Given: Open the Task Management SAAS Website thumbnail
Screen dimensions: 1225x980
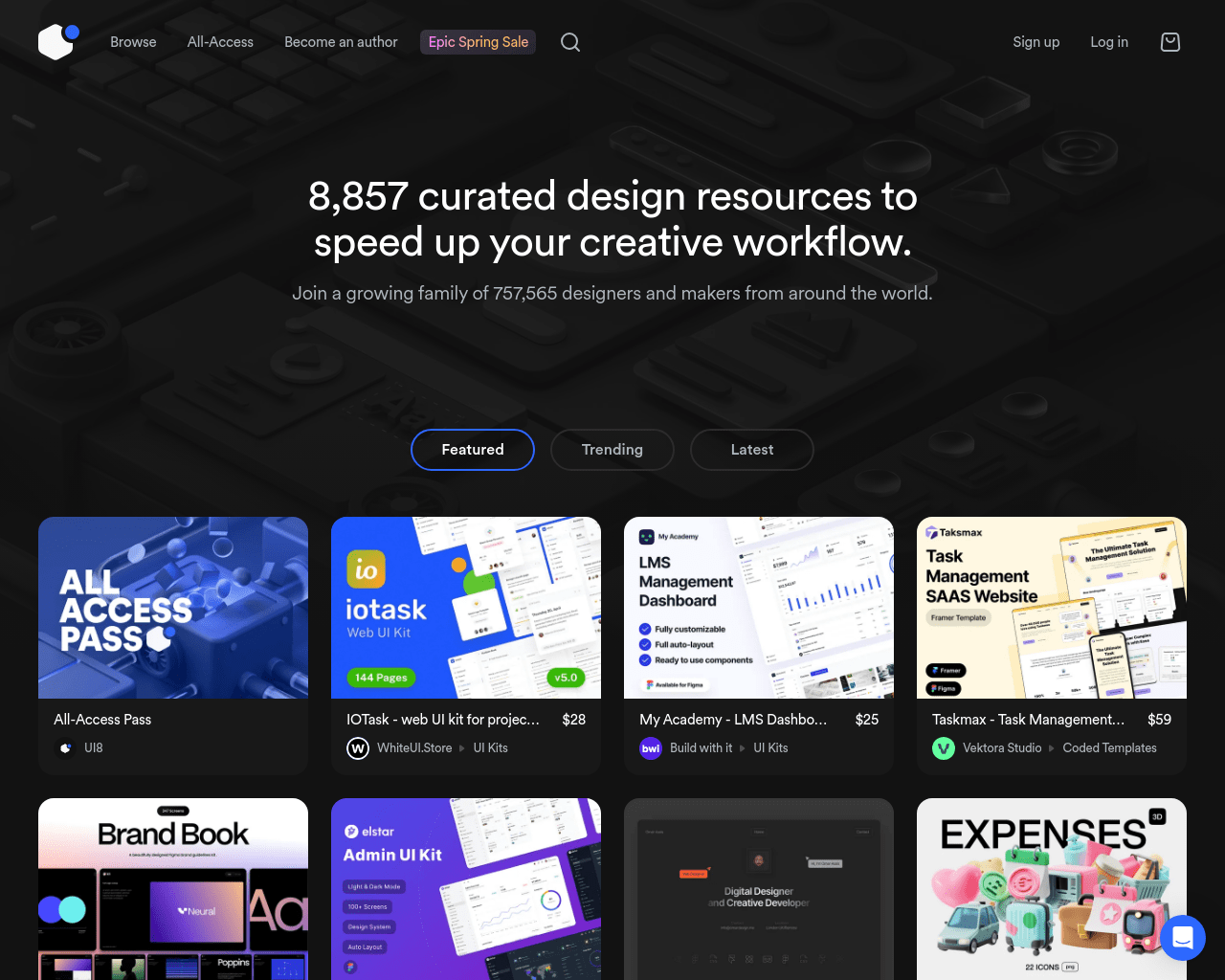Looking at the screenshot, I should [1052, 608].
